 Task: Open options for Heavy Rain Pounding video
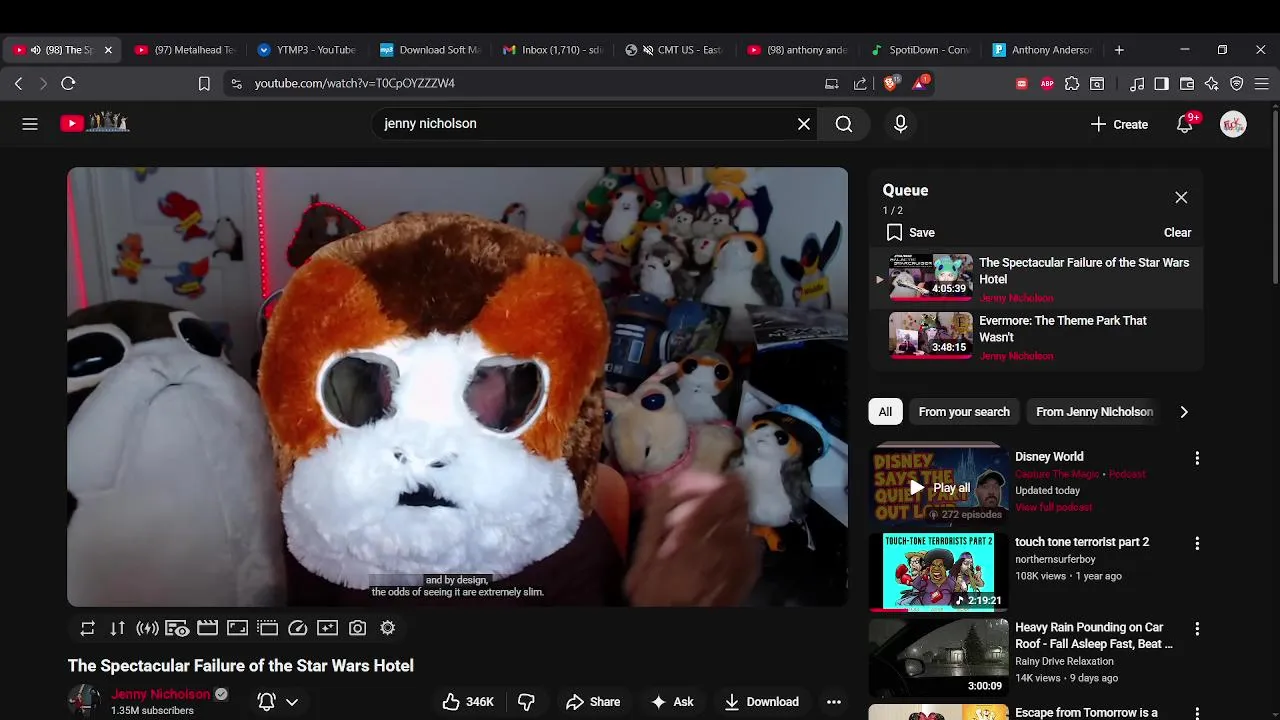point(1197,629)
